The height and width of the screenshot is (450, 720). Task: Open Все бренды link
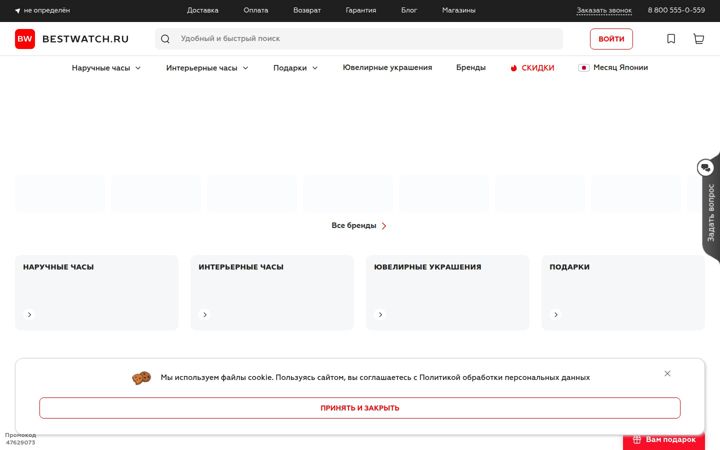click(x=359, y=225)
